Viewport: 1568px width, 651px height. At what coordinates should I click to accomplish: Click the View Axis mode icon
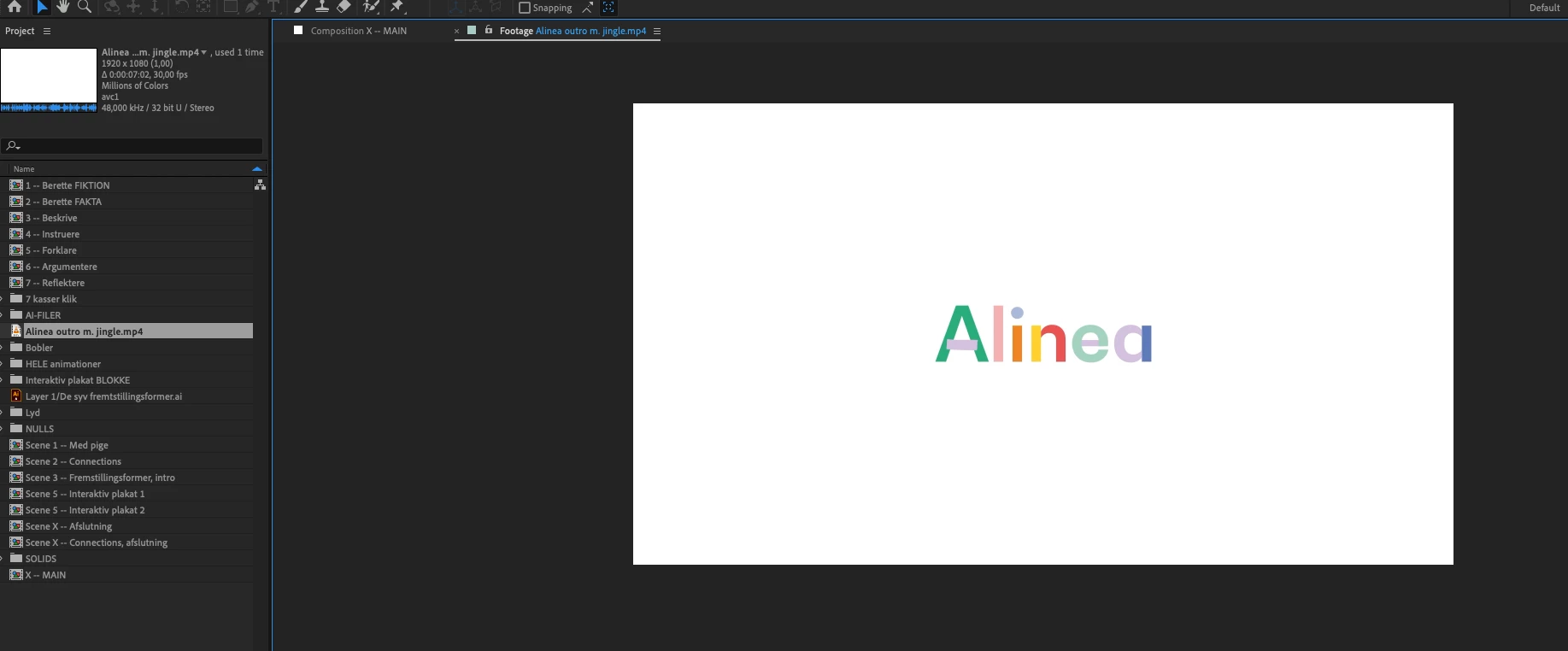pos(496,7)
